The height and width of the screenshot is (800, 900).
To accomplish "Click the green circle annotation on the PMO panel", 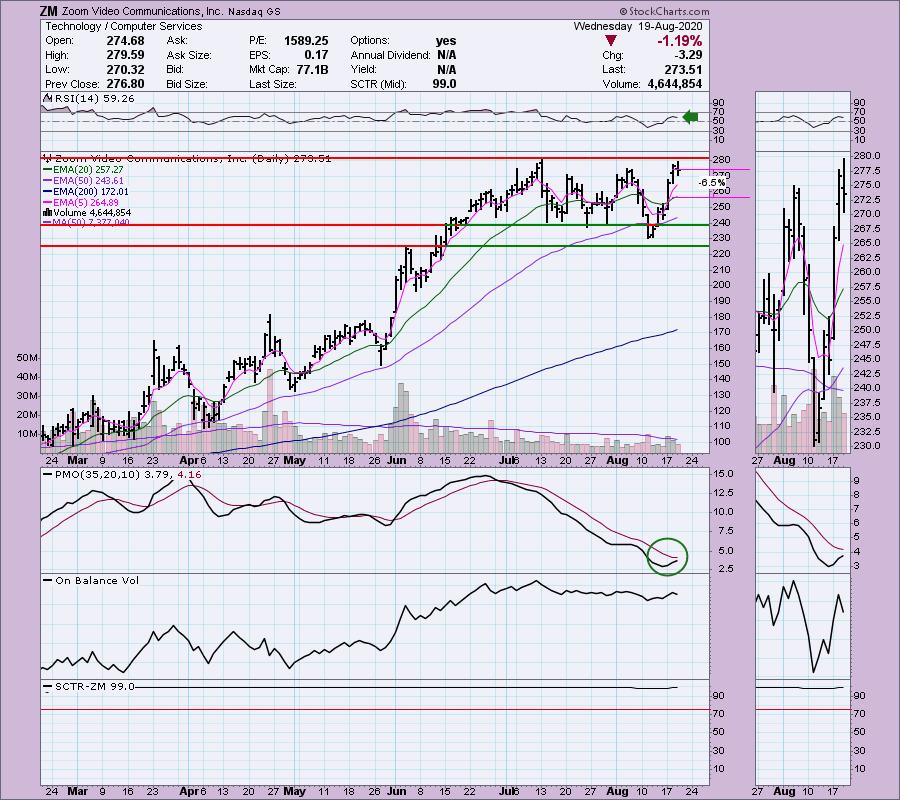I will pyautogui.click(x=668, y=555).
